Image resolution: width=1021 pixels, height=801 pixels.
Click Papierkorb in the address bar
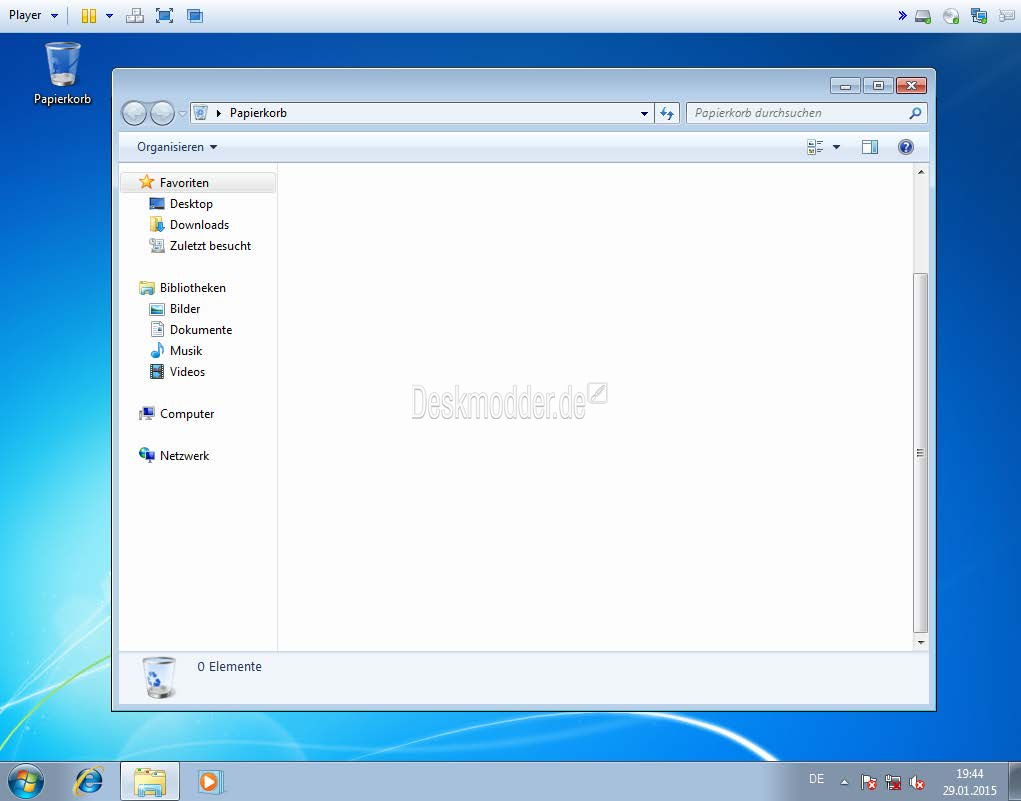[258, 113]
